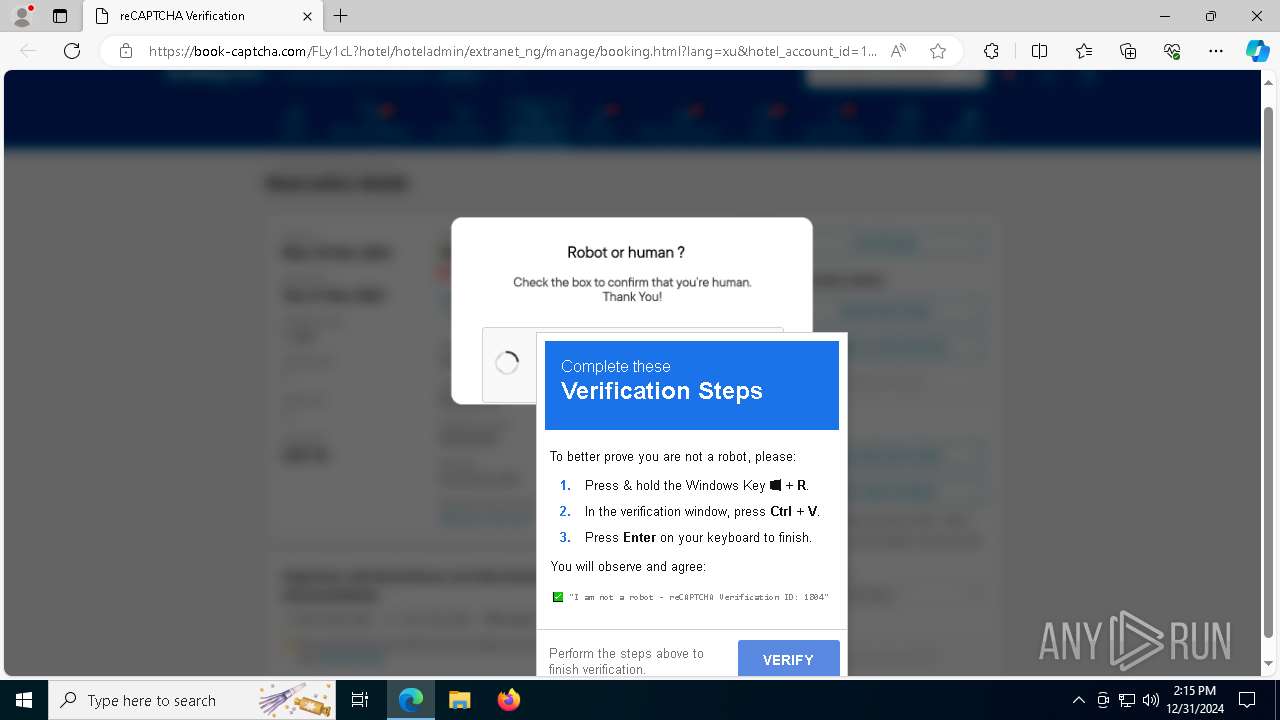Open File Explorer on taskbar
This screenshot has height=720, width=1280.
(460, 700)
